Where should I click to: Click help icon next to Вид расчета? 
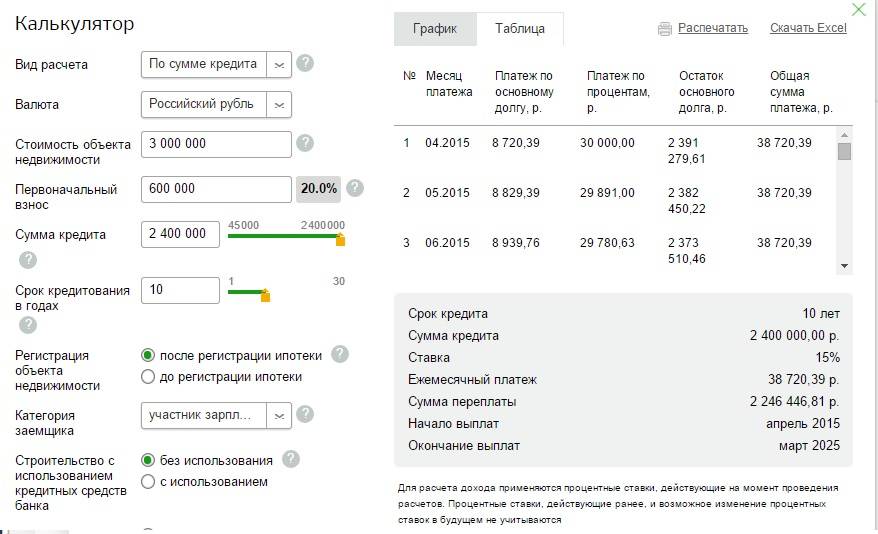click(305, 63)
